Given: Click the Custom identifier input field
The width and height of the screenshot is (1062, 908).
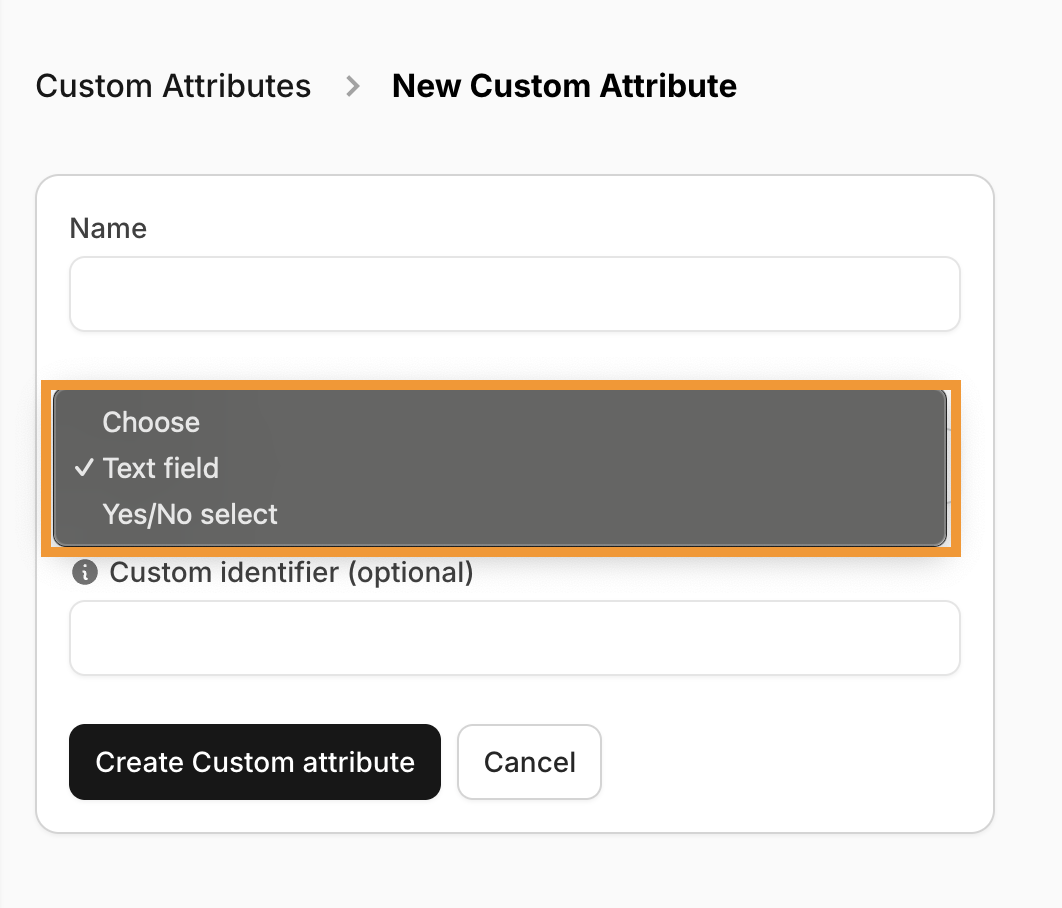Looking at the screenshot, I should (514, 638).
